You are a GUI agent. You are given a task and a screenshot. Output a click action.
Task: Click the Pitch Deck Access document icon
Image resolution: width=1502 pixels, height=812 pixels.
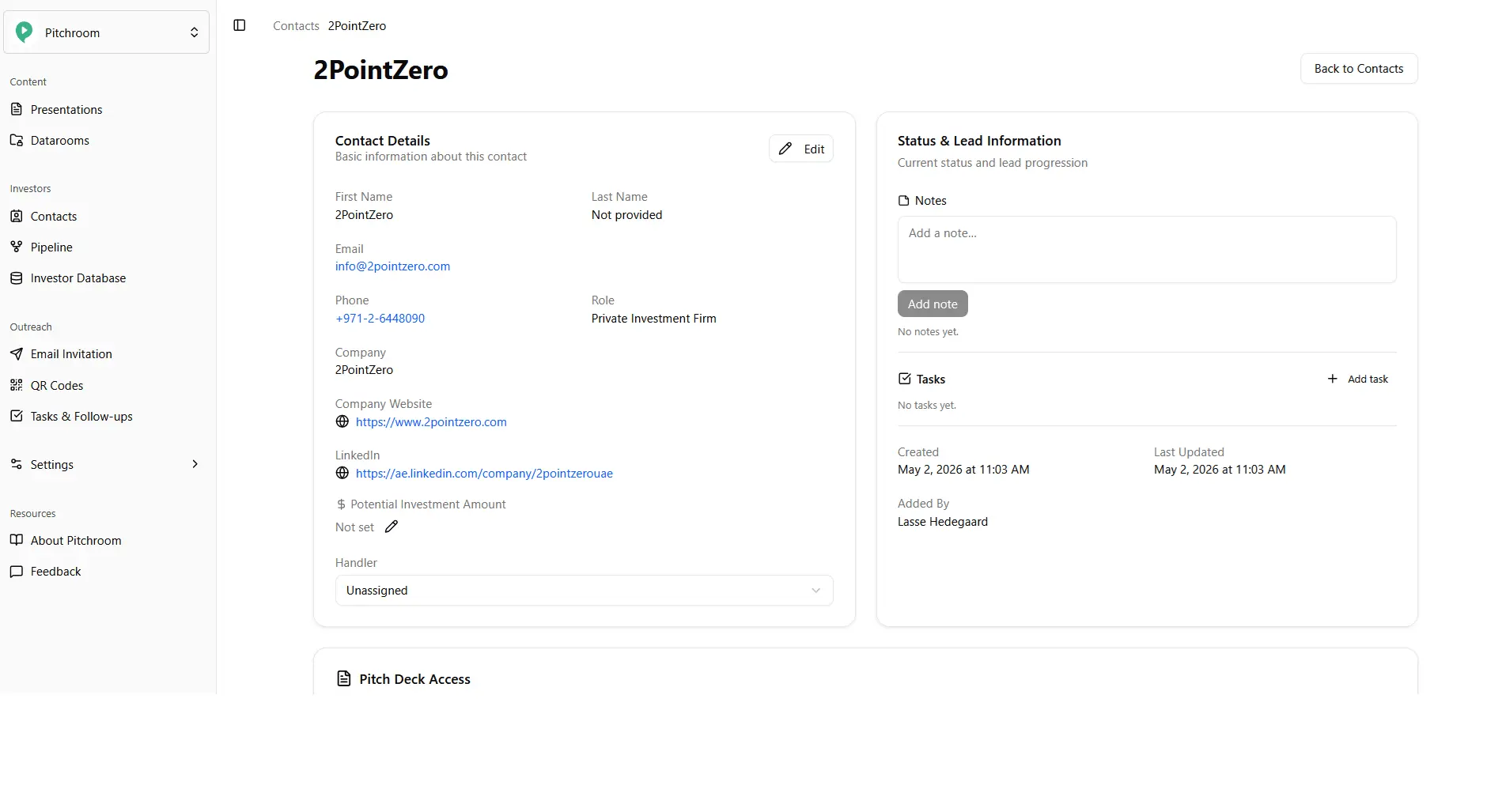coord(344,678)
